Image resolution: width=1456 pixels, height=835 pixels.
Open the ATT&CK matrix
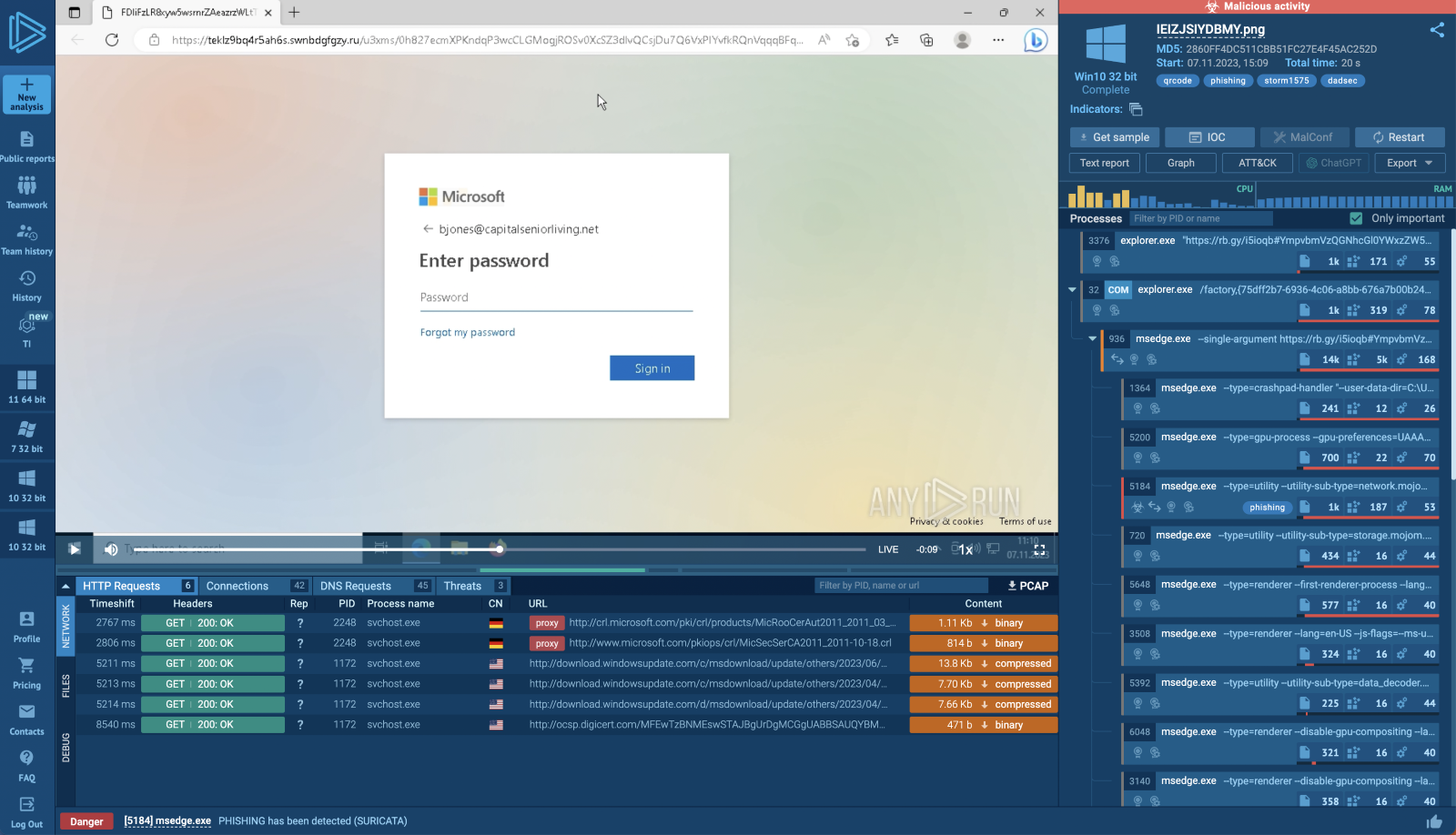[1257, 163]
